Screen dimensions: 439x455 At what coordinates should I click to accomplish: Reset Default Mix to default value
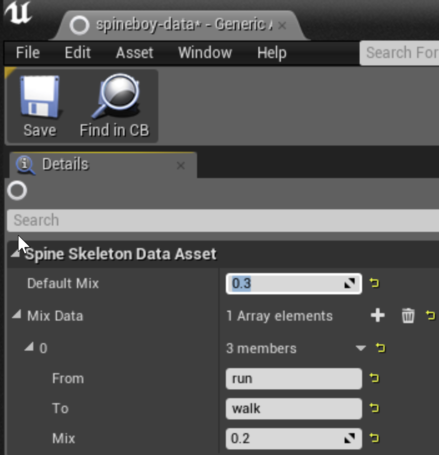point(374,283)
